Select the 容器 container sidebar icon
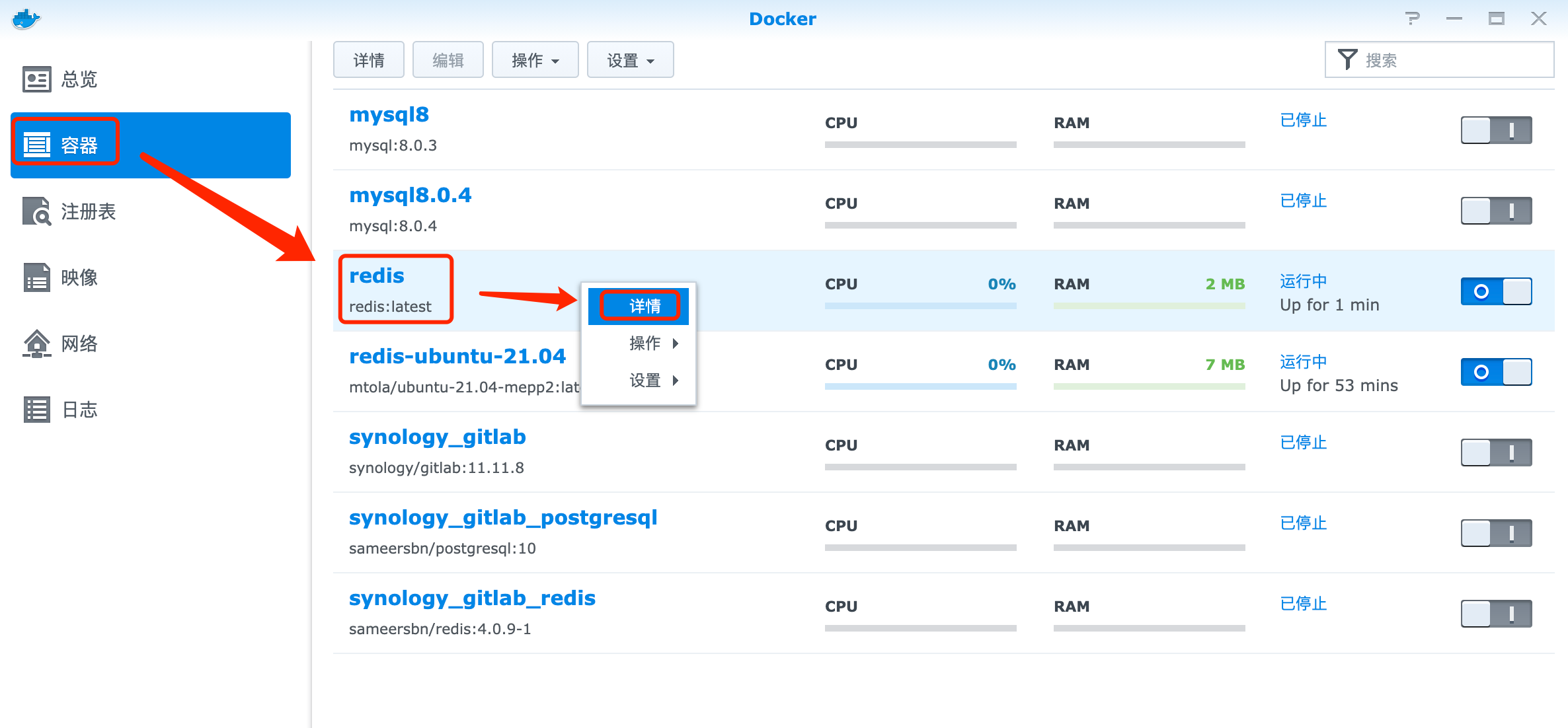 pyautogui.click(x=36, y=145)
